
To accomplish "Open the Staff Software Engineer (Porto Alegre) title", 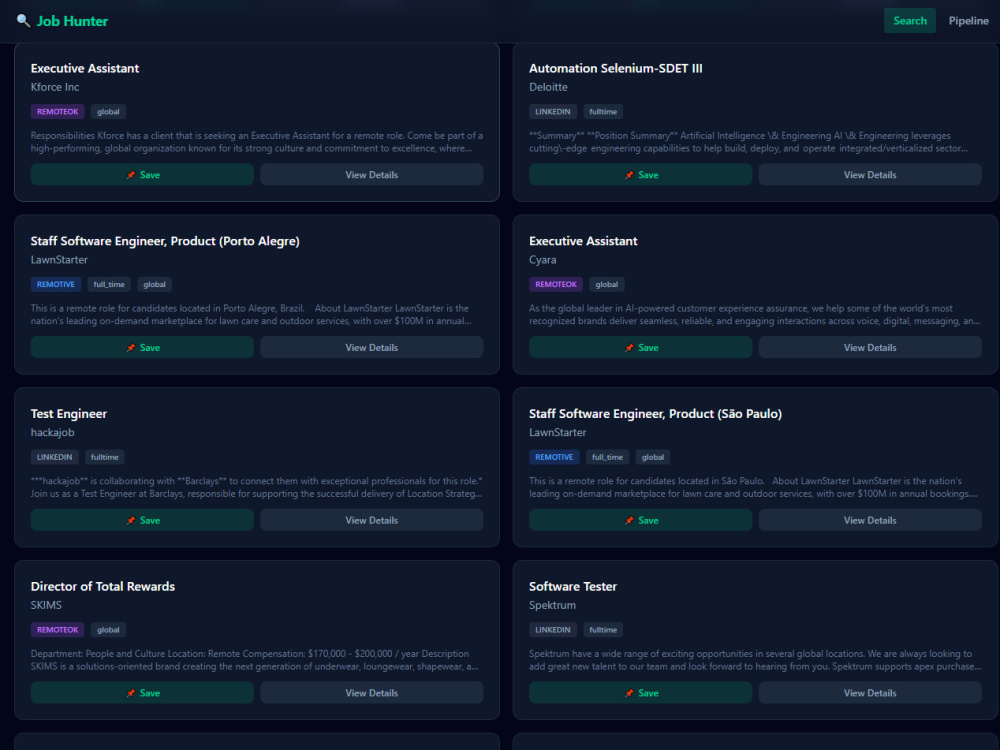I will 165,241.
